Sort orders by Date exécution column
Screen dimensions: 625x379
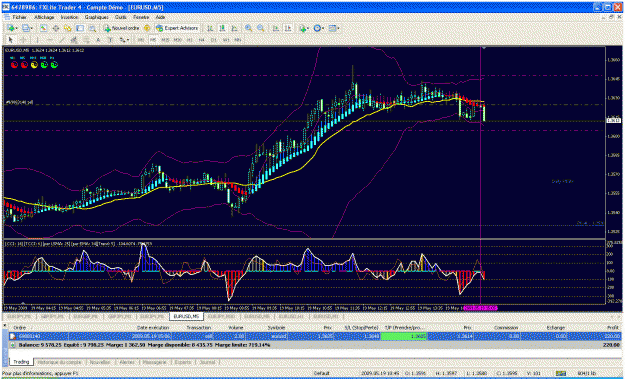152,328
